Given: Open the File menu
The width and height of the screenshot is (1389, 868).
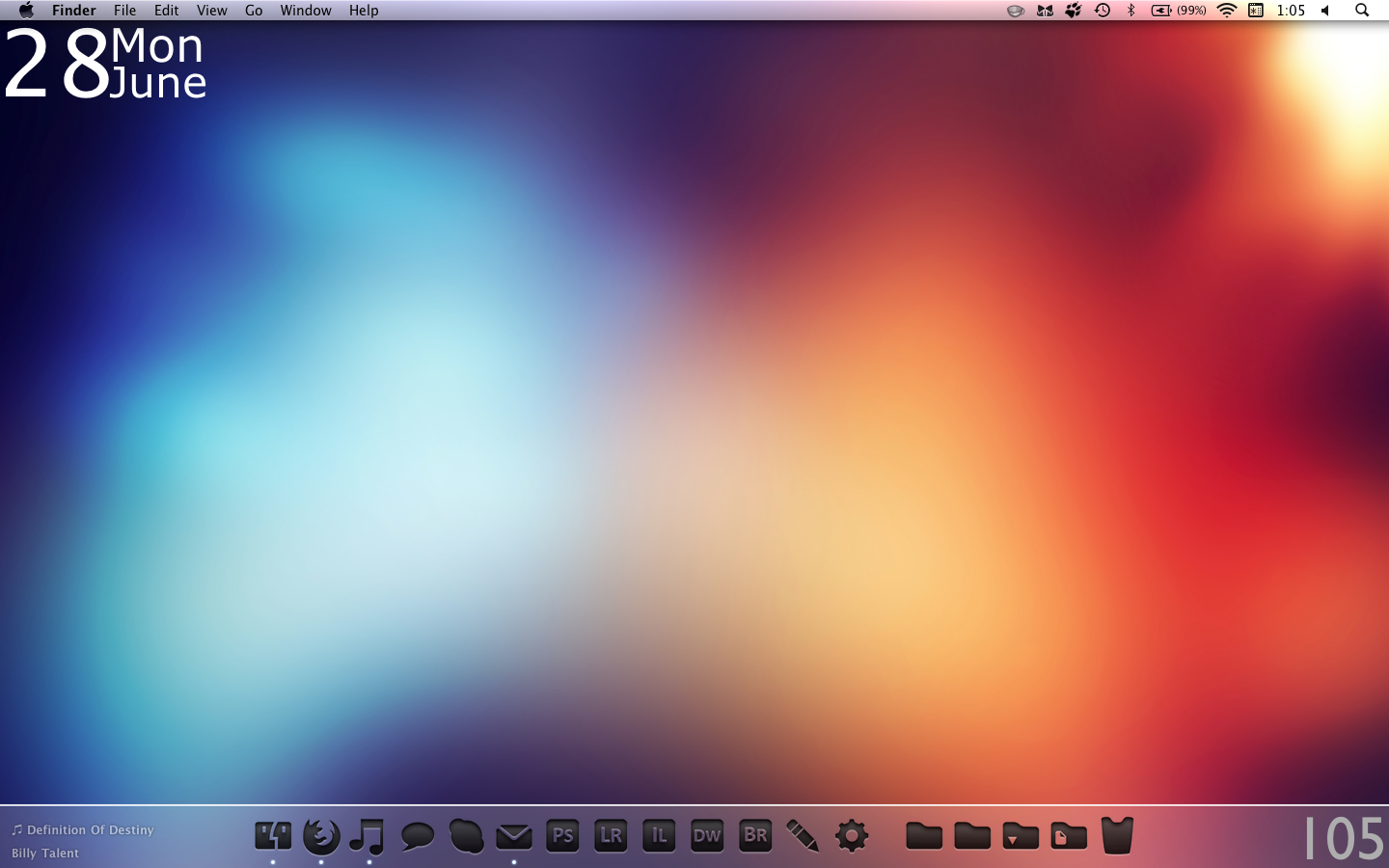Looking at the screenshot, I should click(125, 11).
